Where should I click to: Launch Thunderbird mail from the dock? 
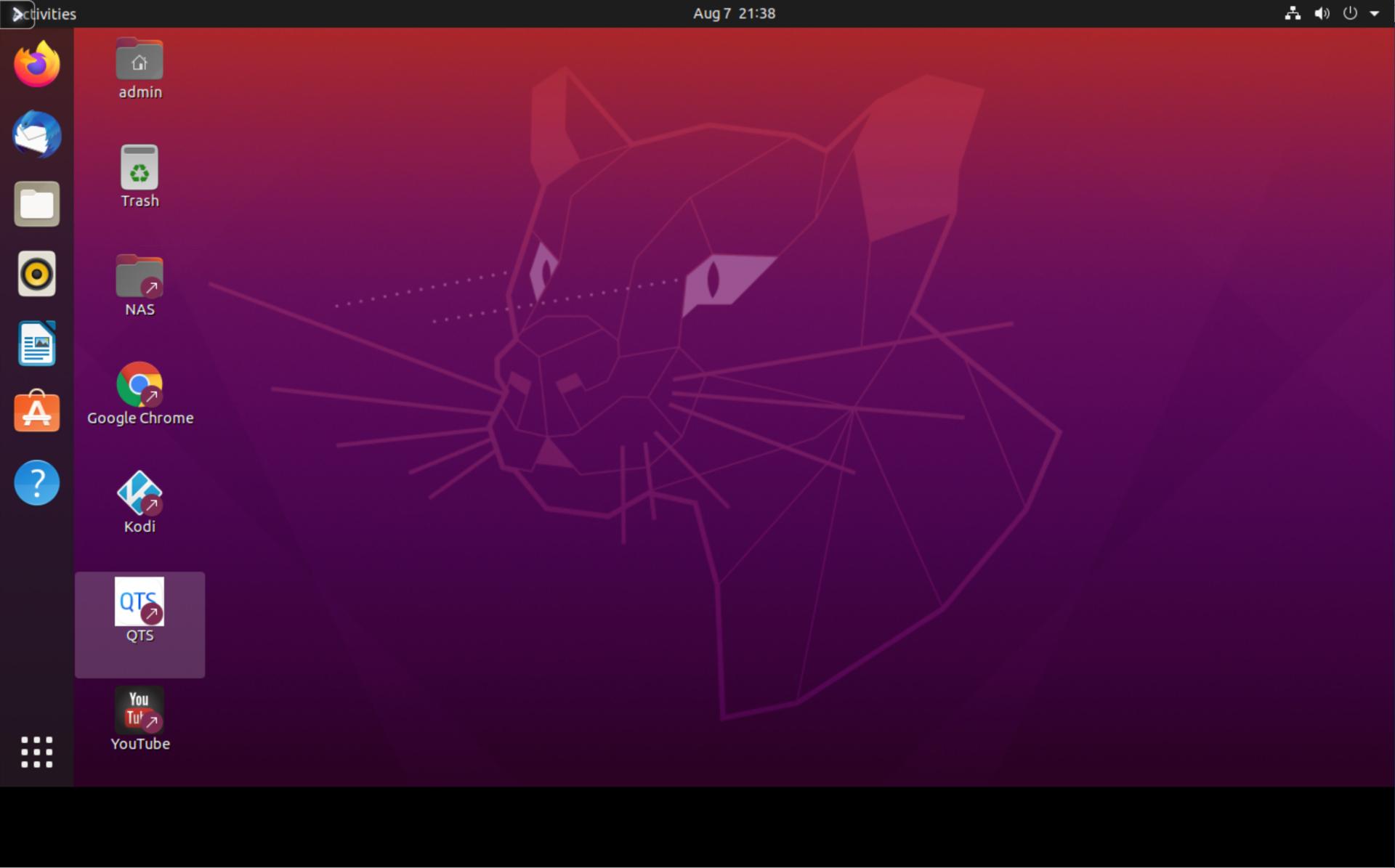(36, 134)
